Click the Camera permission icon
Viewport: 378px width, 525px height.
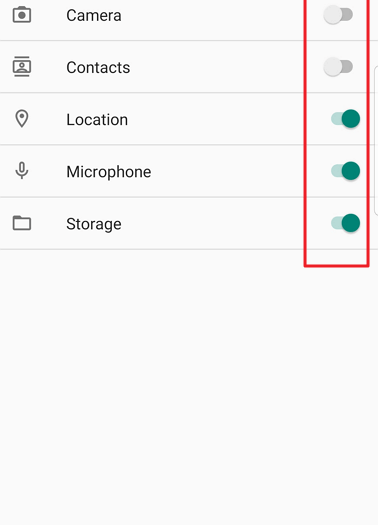[x=22, y=15]
